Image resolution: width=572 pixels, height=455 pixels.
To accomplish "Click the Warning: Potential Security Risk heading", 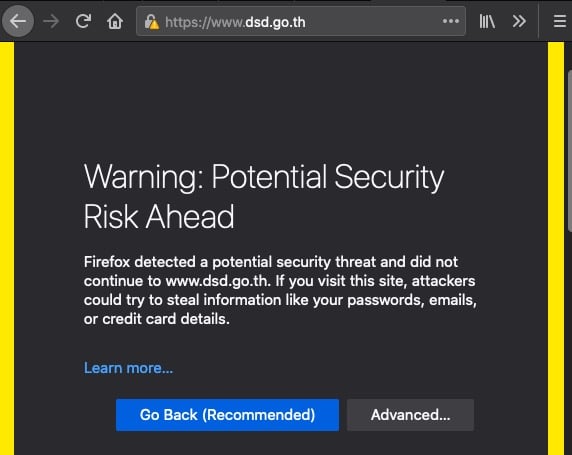I will point(264,196).
